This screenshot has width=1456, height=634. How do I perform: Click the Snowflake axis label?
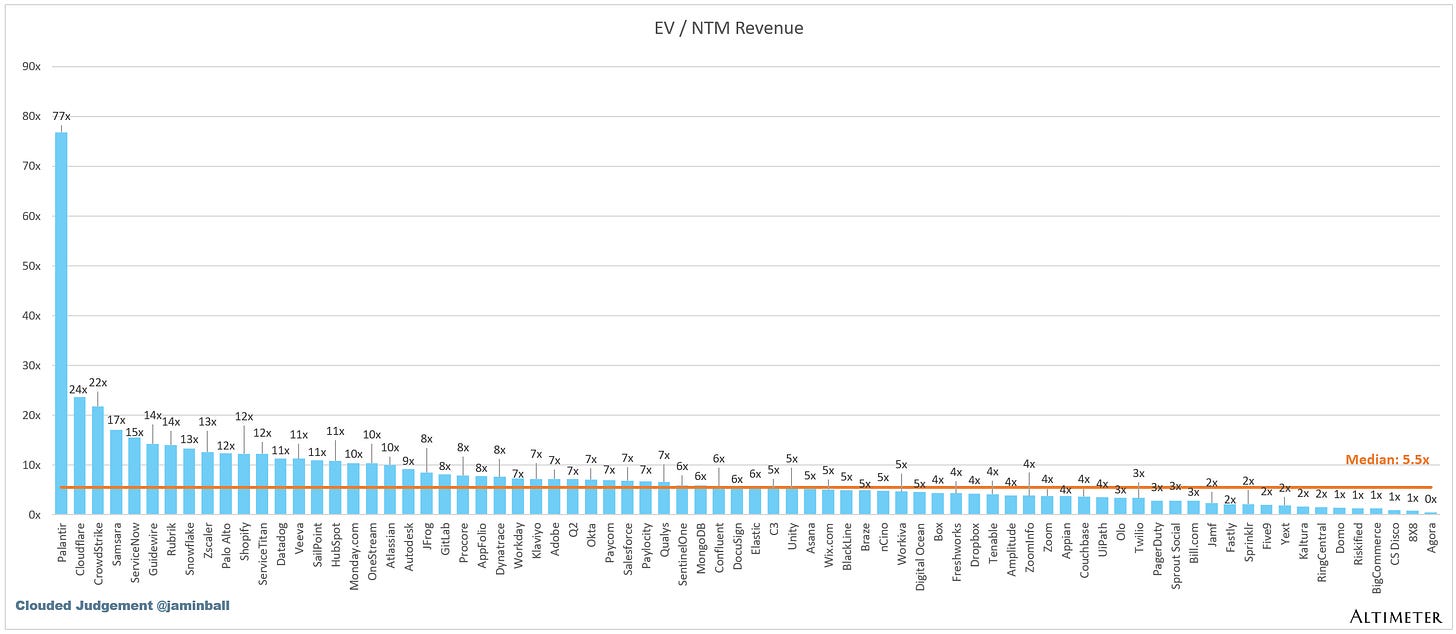point(189,548)
